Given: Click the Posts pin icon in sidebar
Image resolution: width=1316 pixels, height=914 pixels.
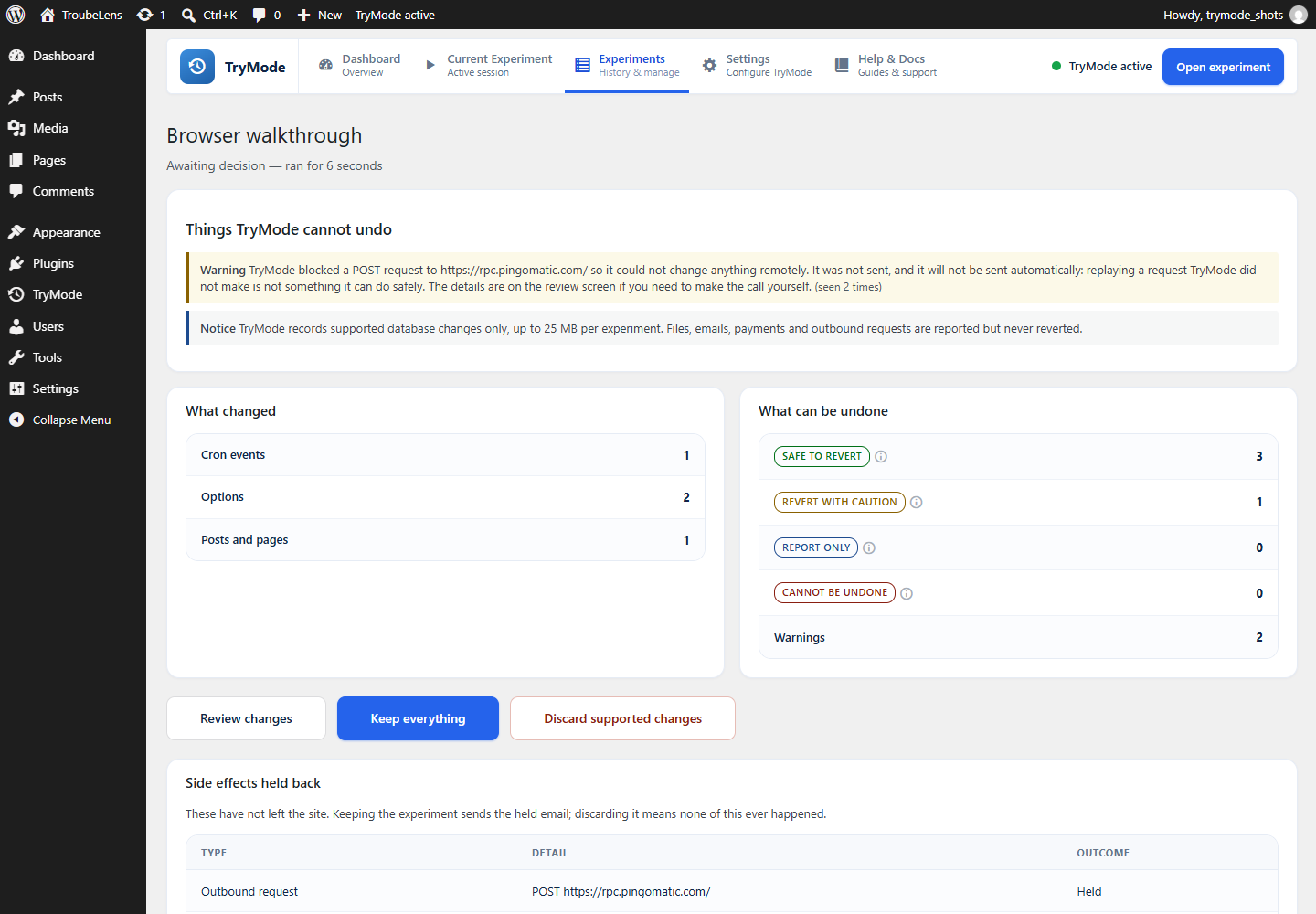Looking at the screenshot, I should pyautogui.click(x=16, y=97).
